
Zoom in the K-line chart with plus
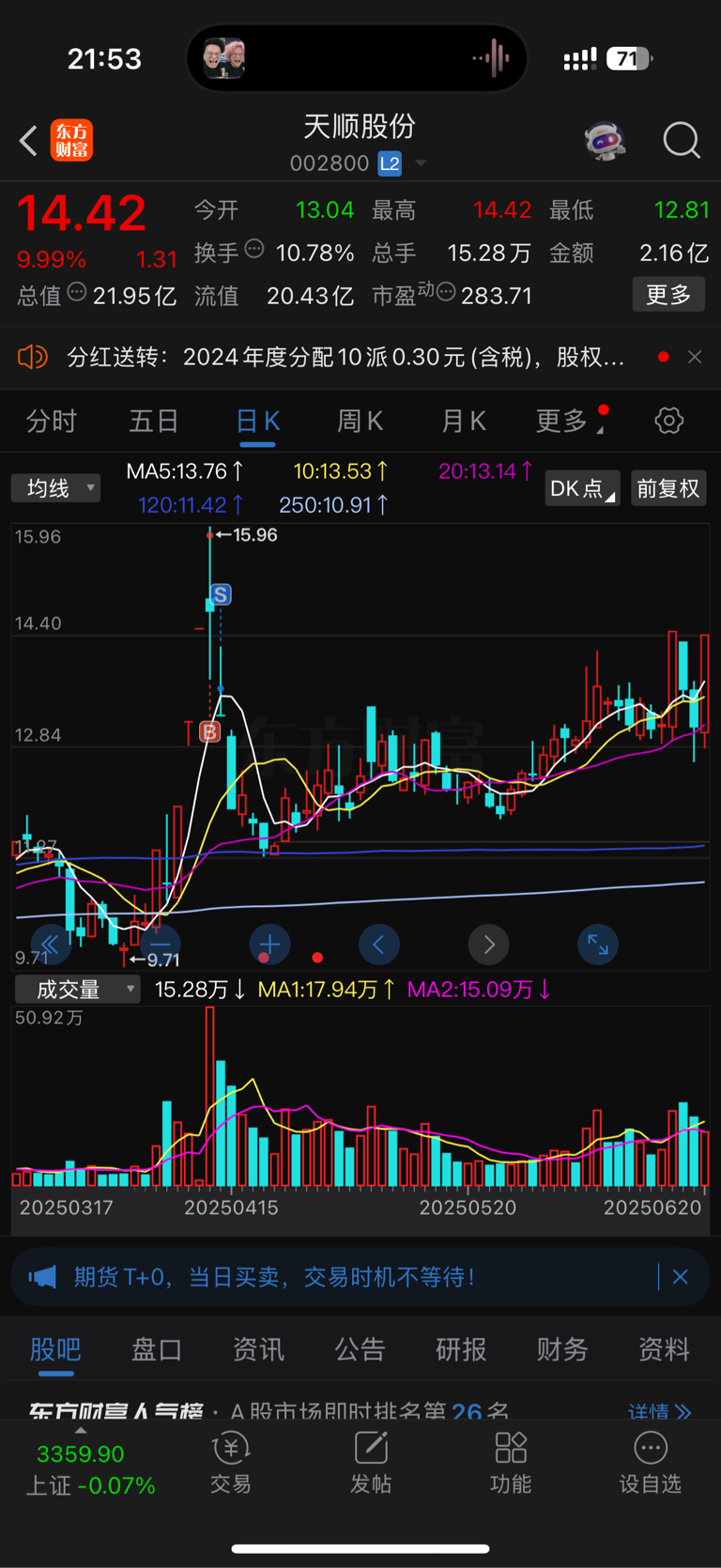[x=269, y=945]
